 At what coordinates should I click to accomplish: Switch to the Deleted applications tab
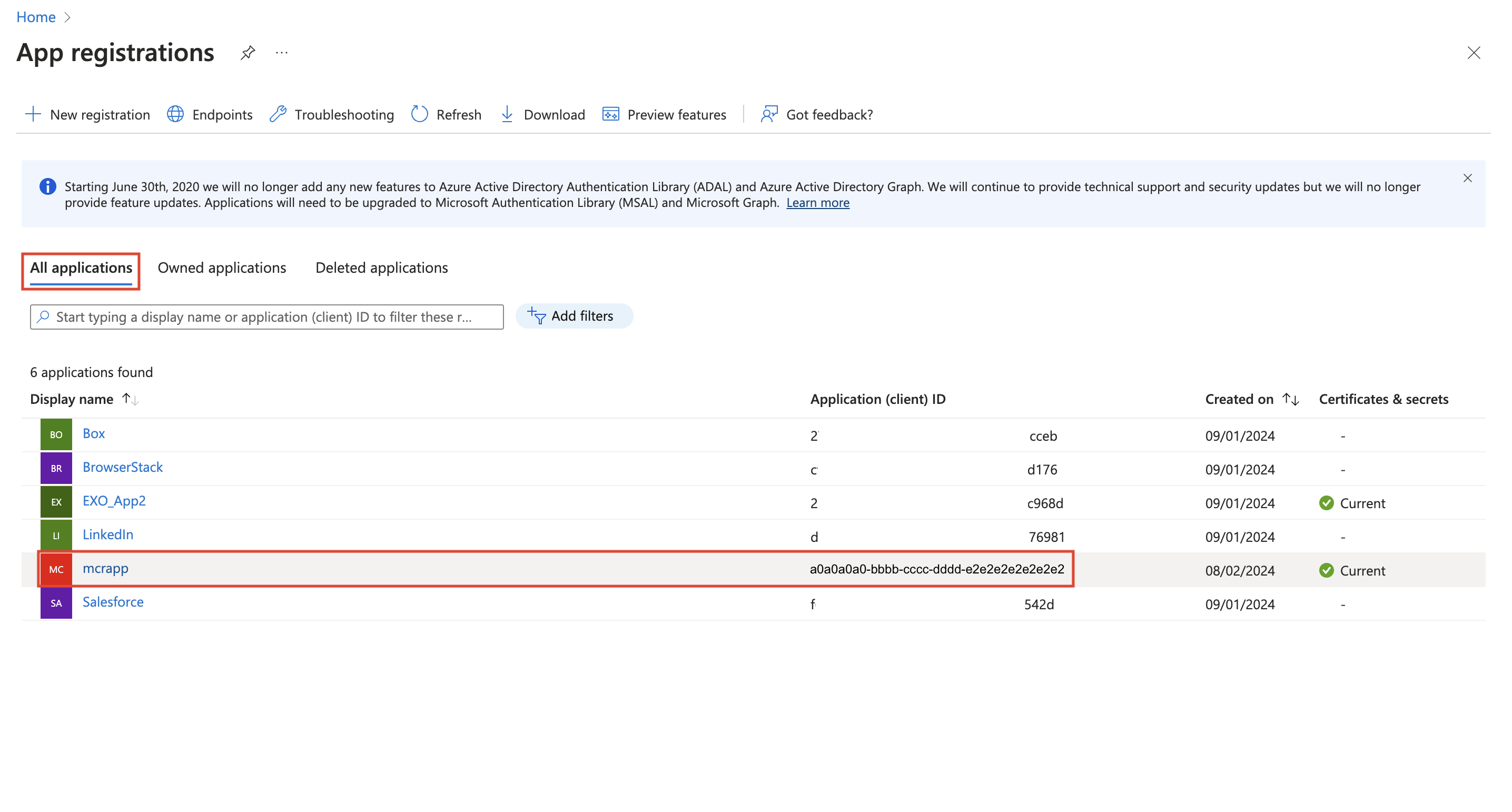tap(381, 268)
